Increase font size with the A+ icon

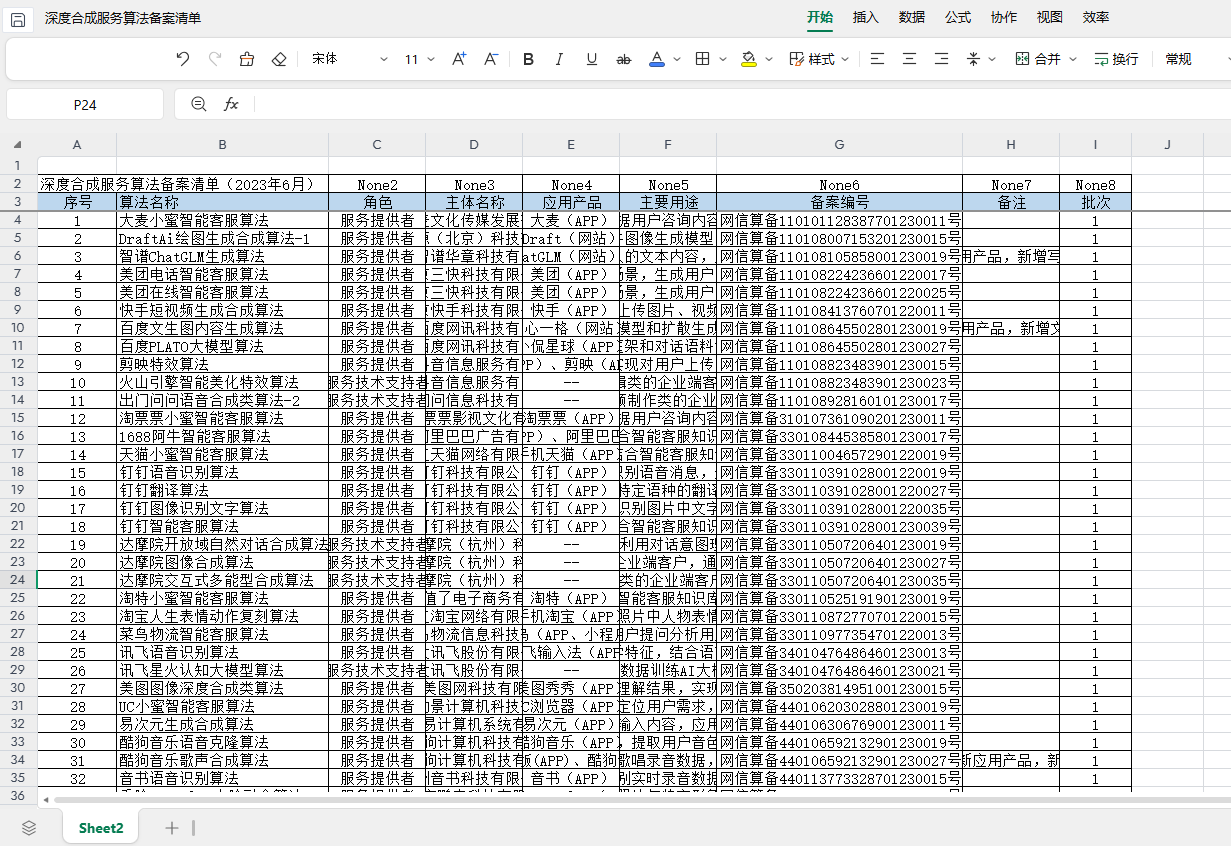(459, 59)
